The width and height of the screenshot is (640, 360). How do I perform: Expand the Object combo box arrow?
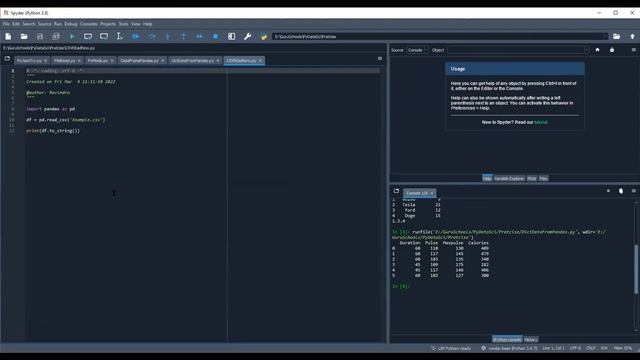(587, 50)
